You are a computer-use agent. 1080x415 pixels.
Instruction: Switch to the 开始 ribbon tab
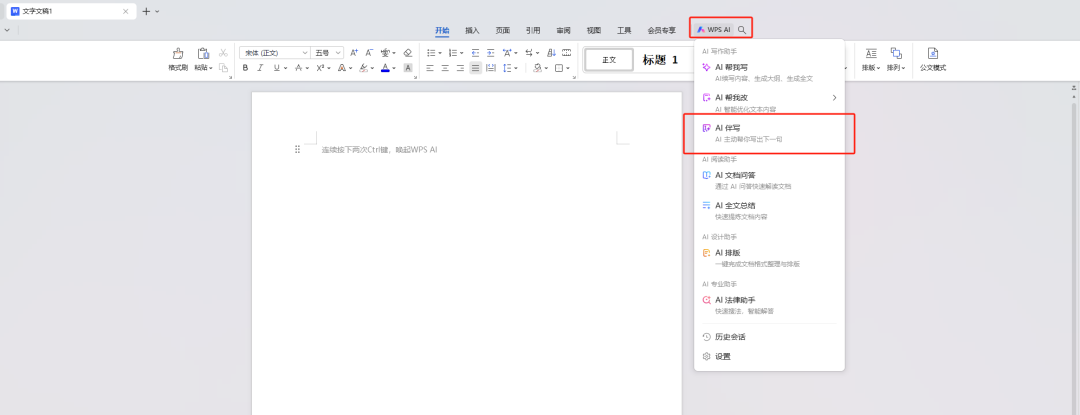click(x=442, y=30)
